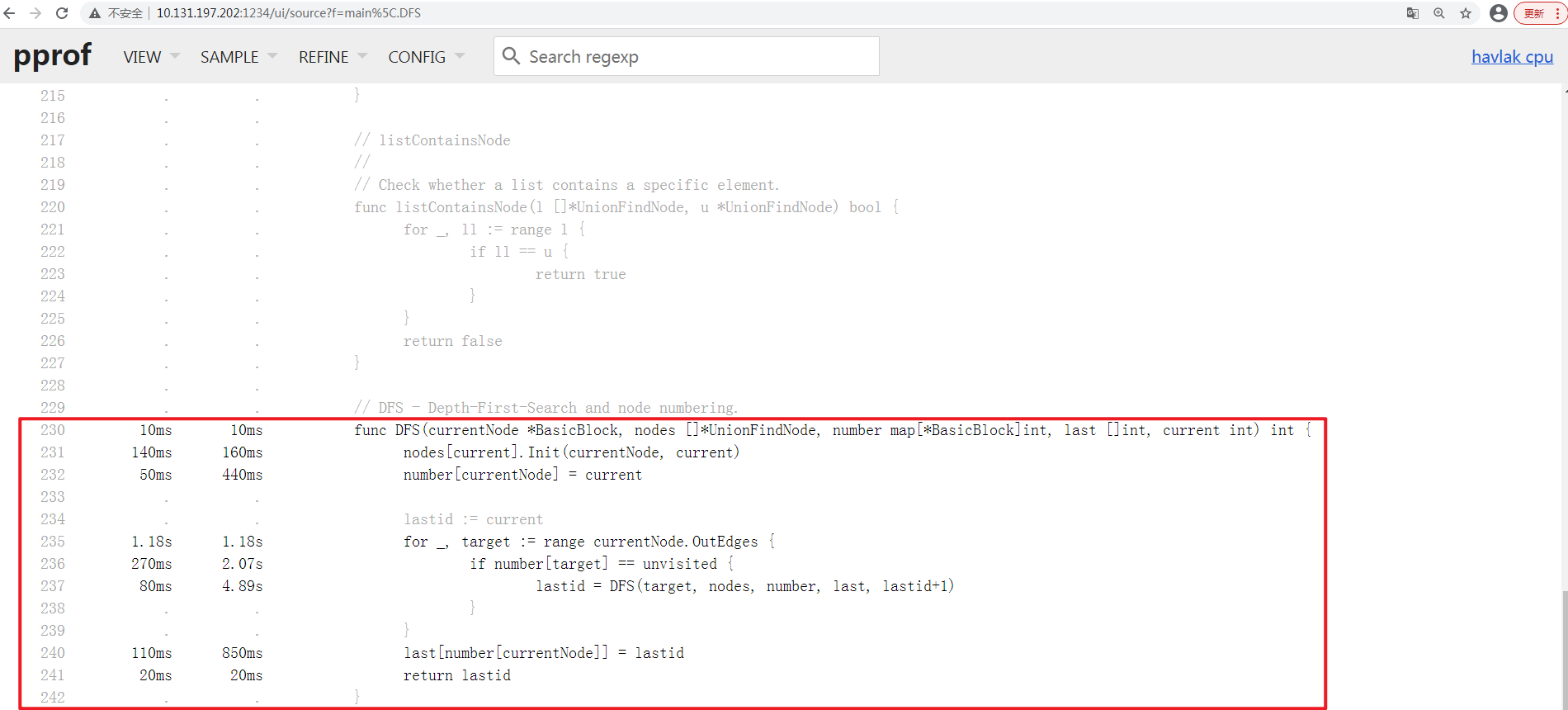Click the func DFS declaration on line 230

point(833,430)
